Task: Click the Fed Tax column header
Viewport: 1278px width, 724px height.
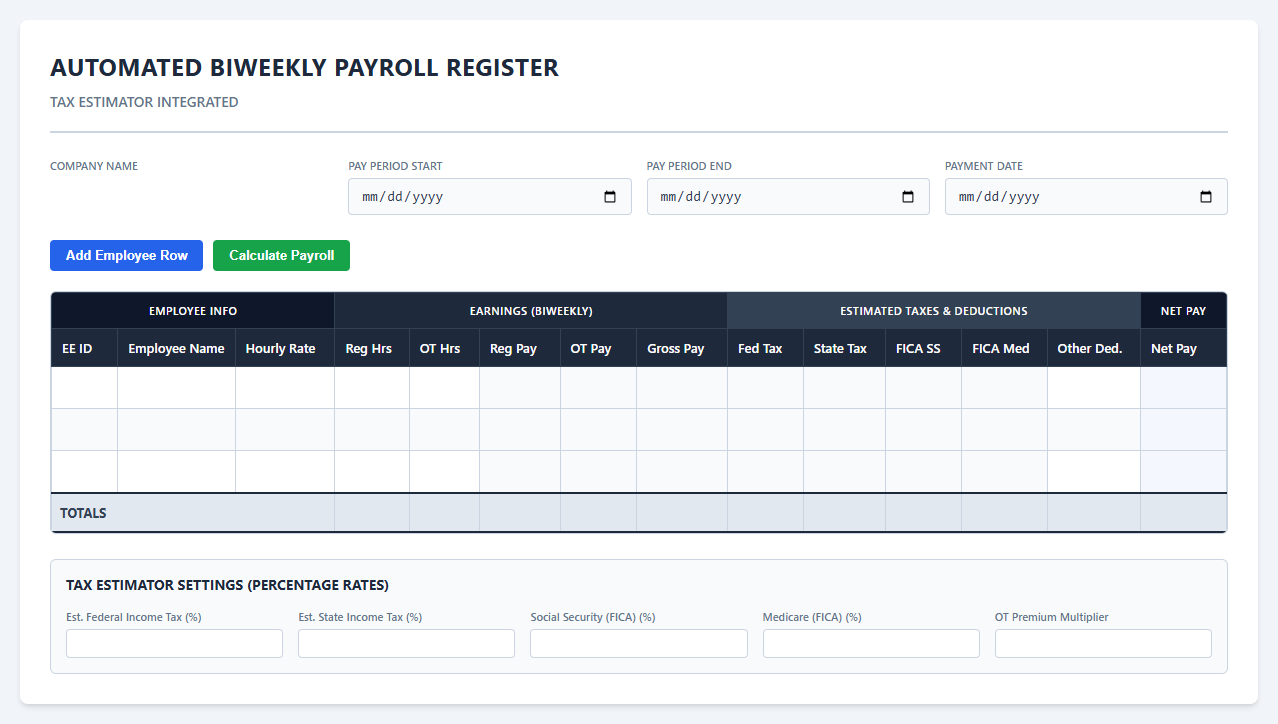Action: [x=766, y=348]
